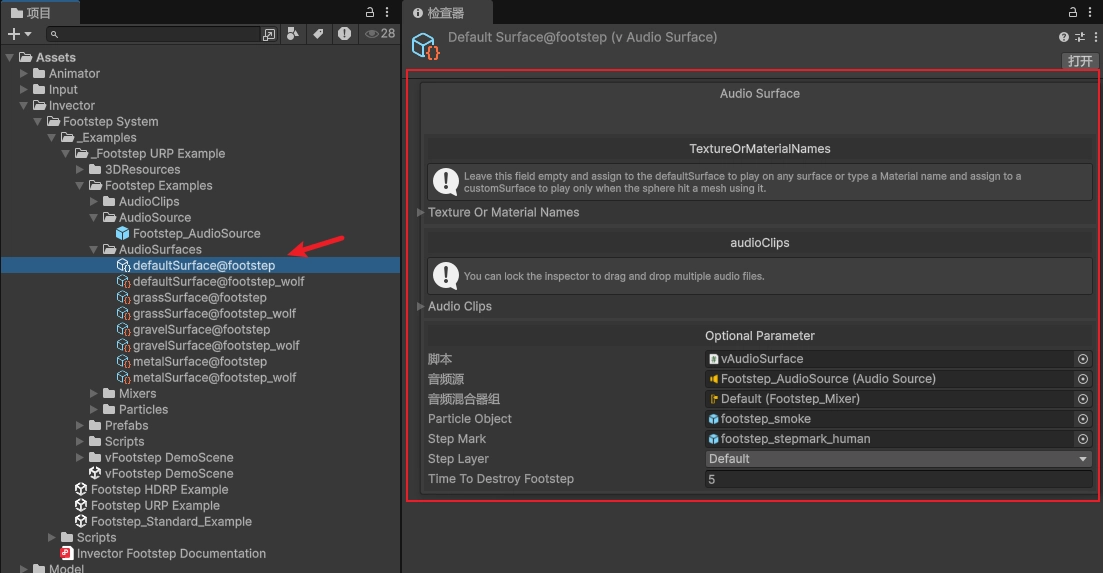Collapse the Assets root folder
Screen dimensions: 1103x573
pos(10,57)
